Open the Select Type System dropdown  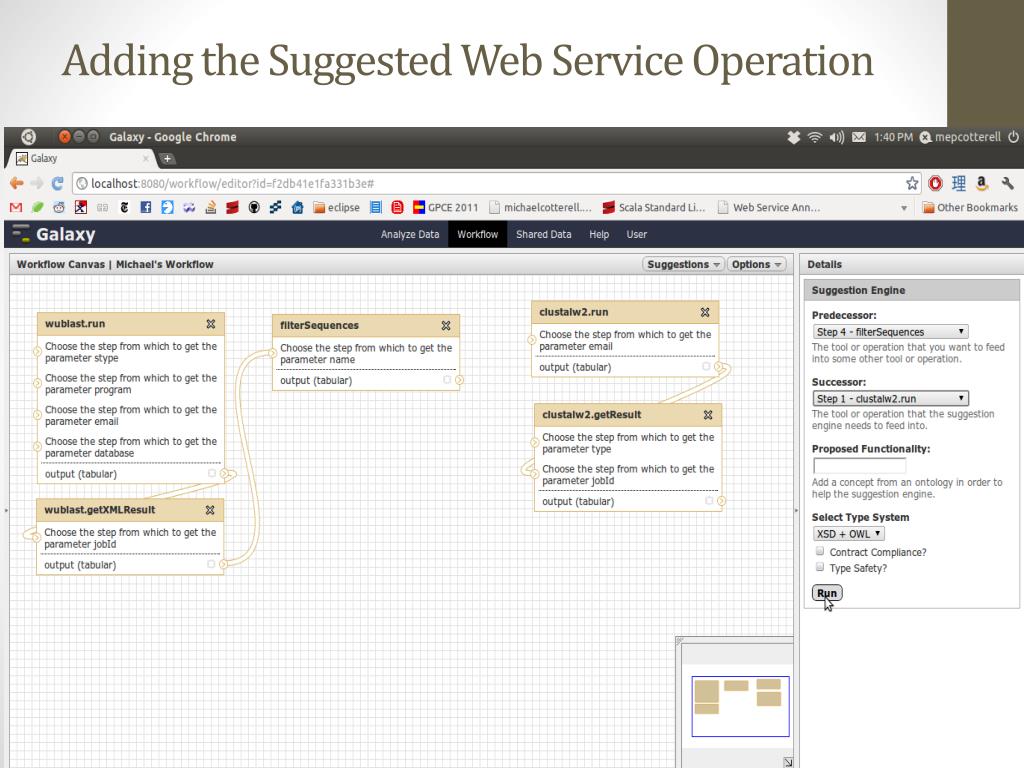(x=848, y=534)
